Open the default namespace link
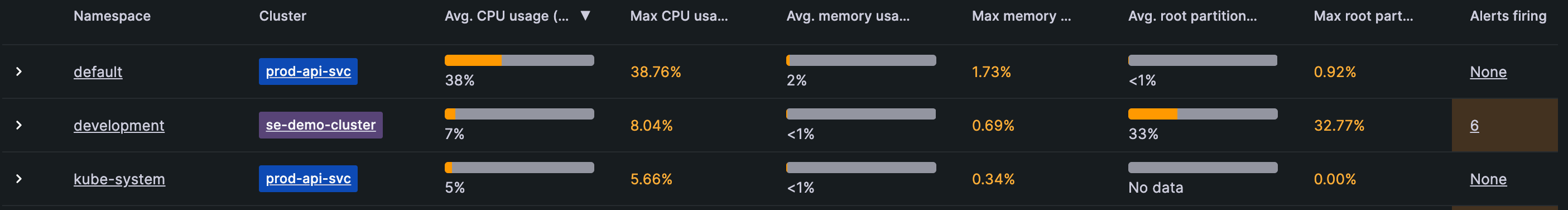 point(98,72)
